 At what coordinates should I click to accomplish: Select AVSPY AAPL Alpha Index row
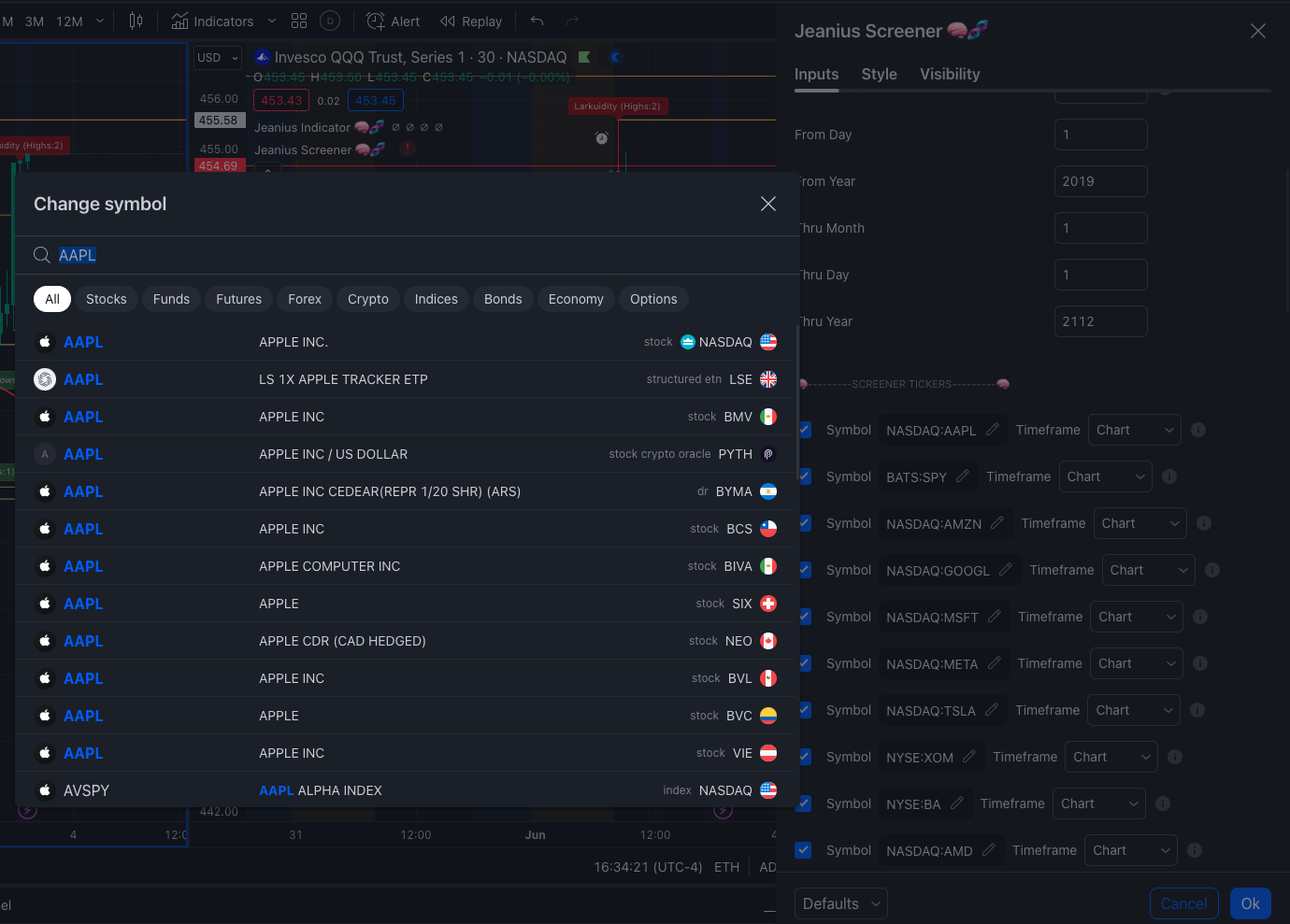(x=407, y=790)
